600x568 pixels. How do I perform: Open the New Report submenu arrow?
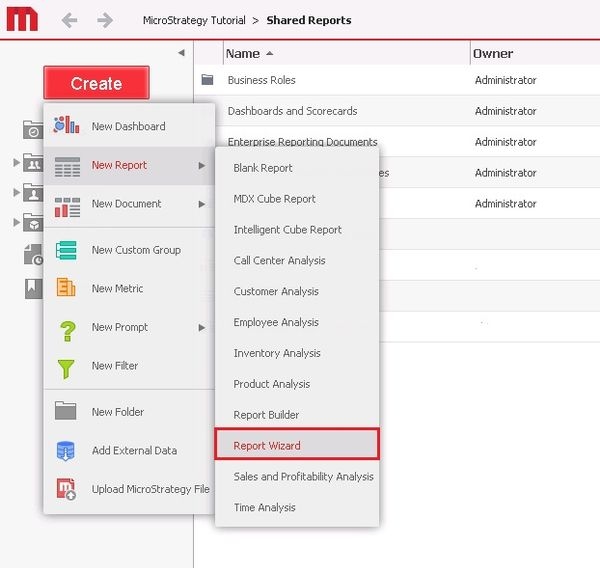[x=202, y=165]
